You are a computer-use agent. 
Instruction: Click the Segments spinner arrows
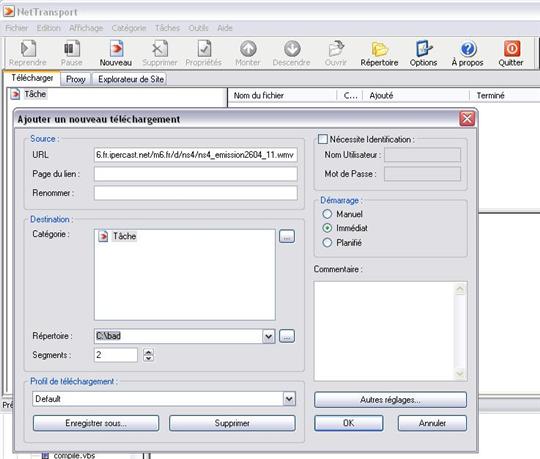click(x=148, y=355)
